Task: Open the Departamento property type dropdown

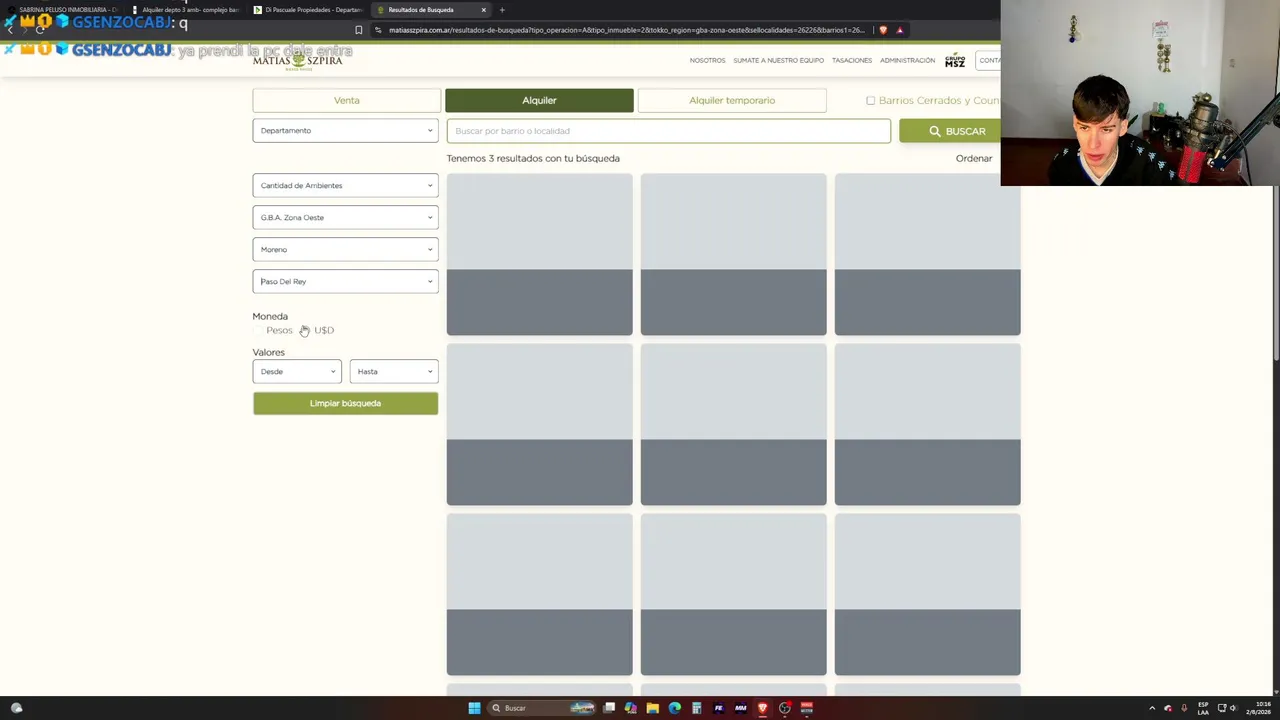Action: click(345, 130)
